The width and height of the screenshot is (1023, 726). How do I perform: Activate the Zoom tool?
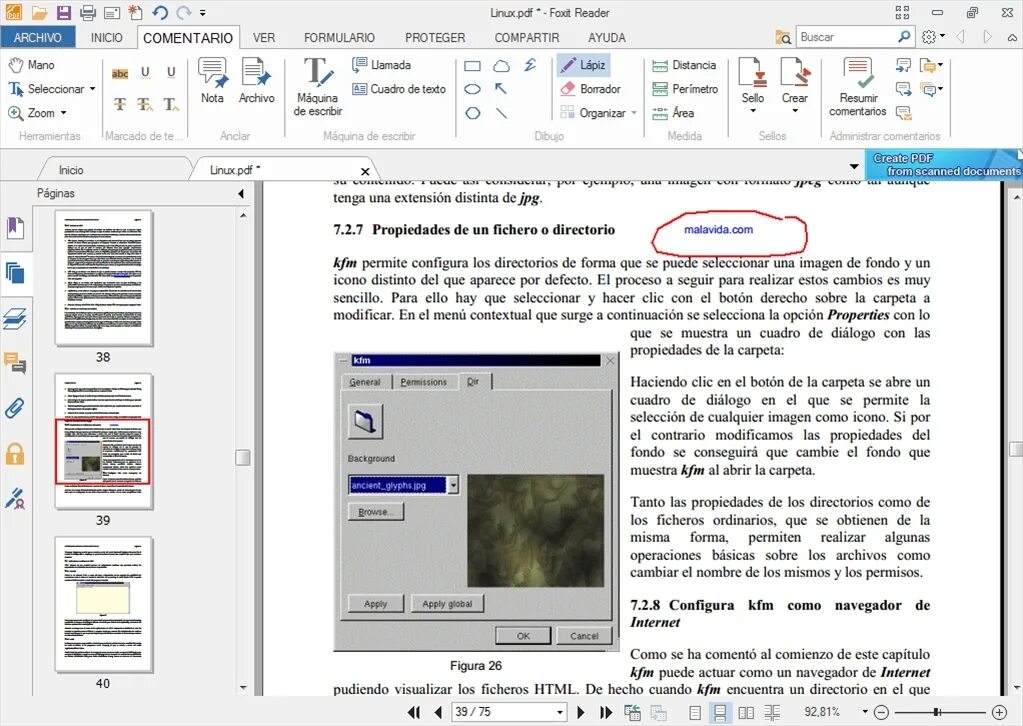[x=31, y=113]
